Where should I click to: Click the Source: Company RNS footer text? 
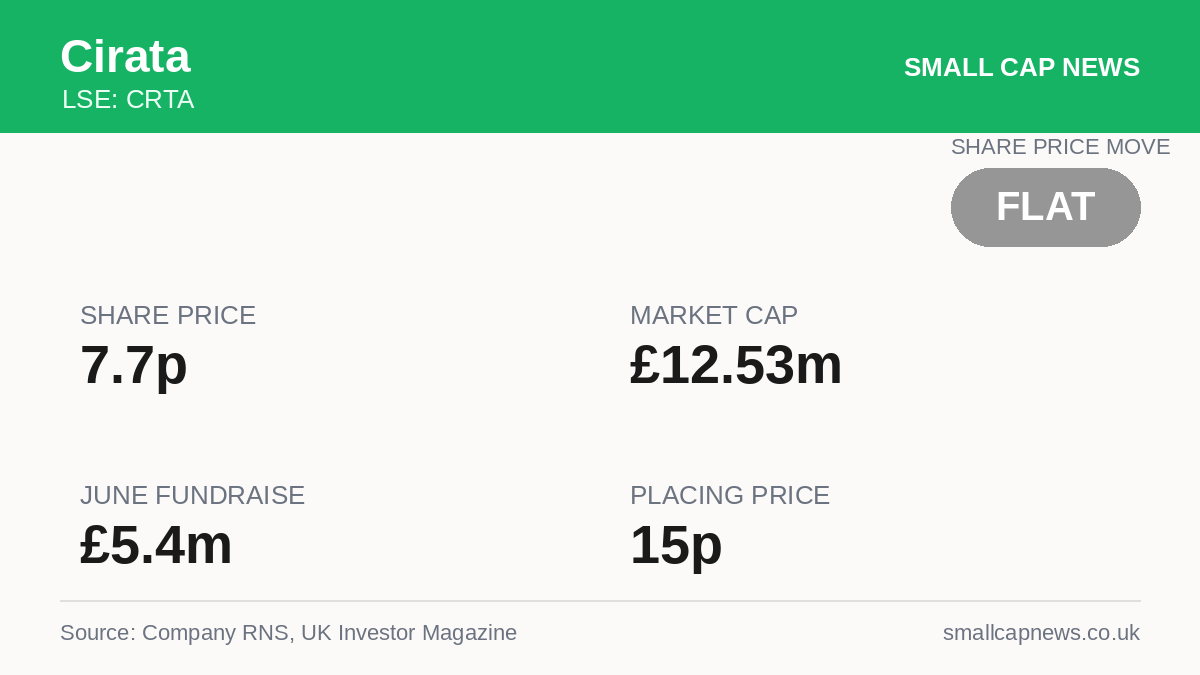coord(174,633)
